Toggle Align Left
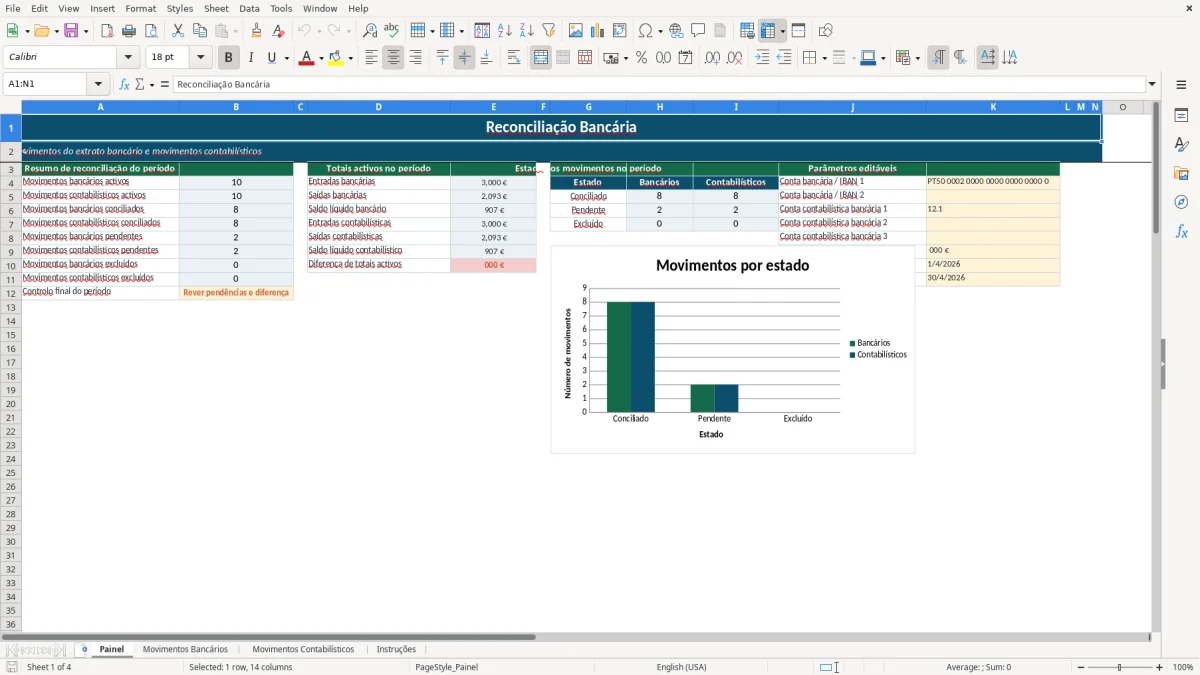The width and height of the screenshot is (1200, 675). [x=371, y=58]
